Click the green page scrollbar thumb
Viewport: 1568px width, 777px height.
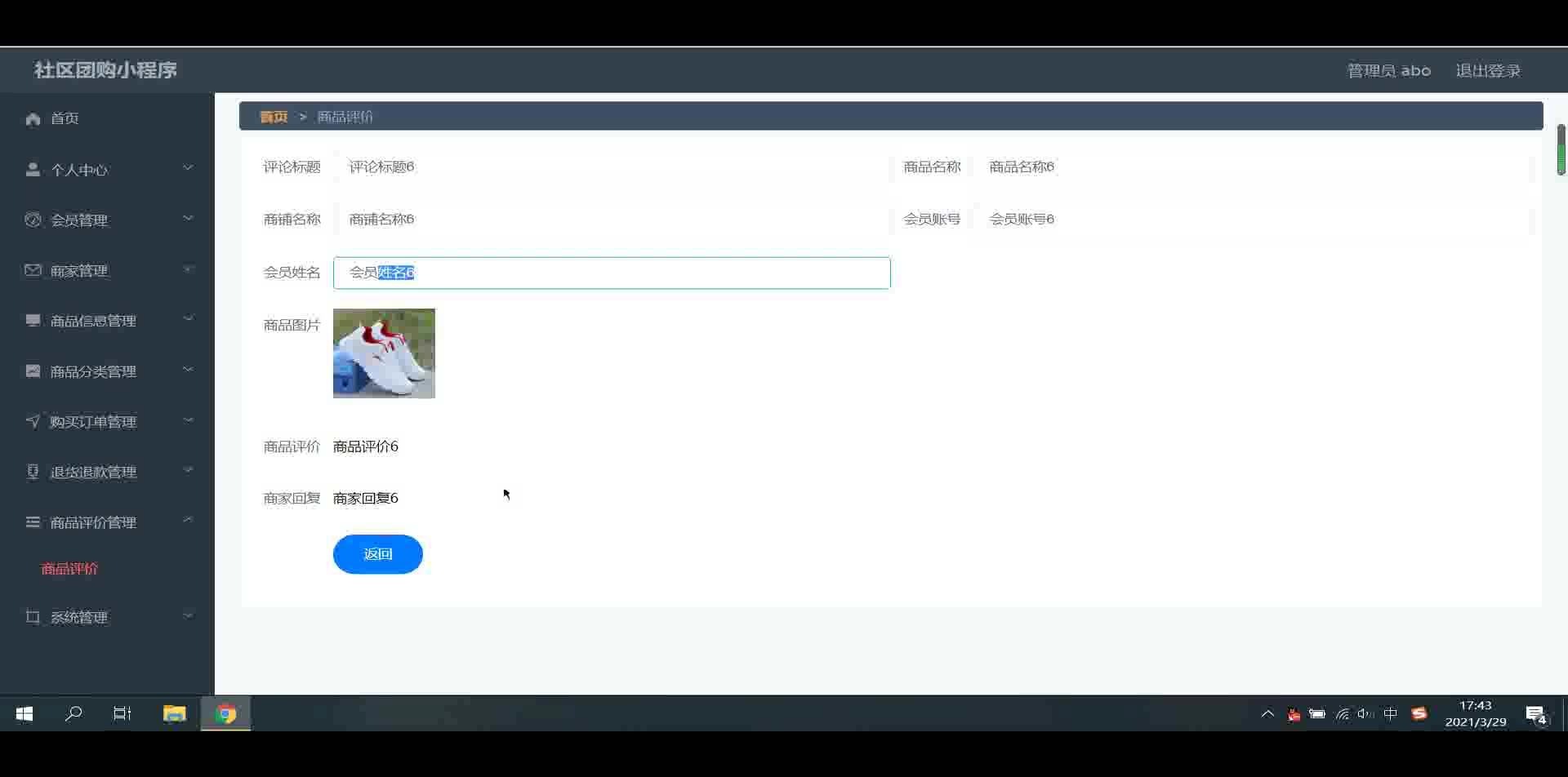pyautogui.click(x=1561, y=149)
